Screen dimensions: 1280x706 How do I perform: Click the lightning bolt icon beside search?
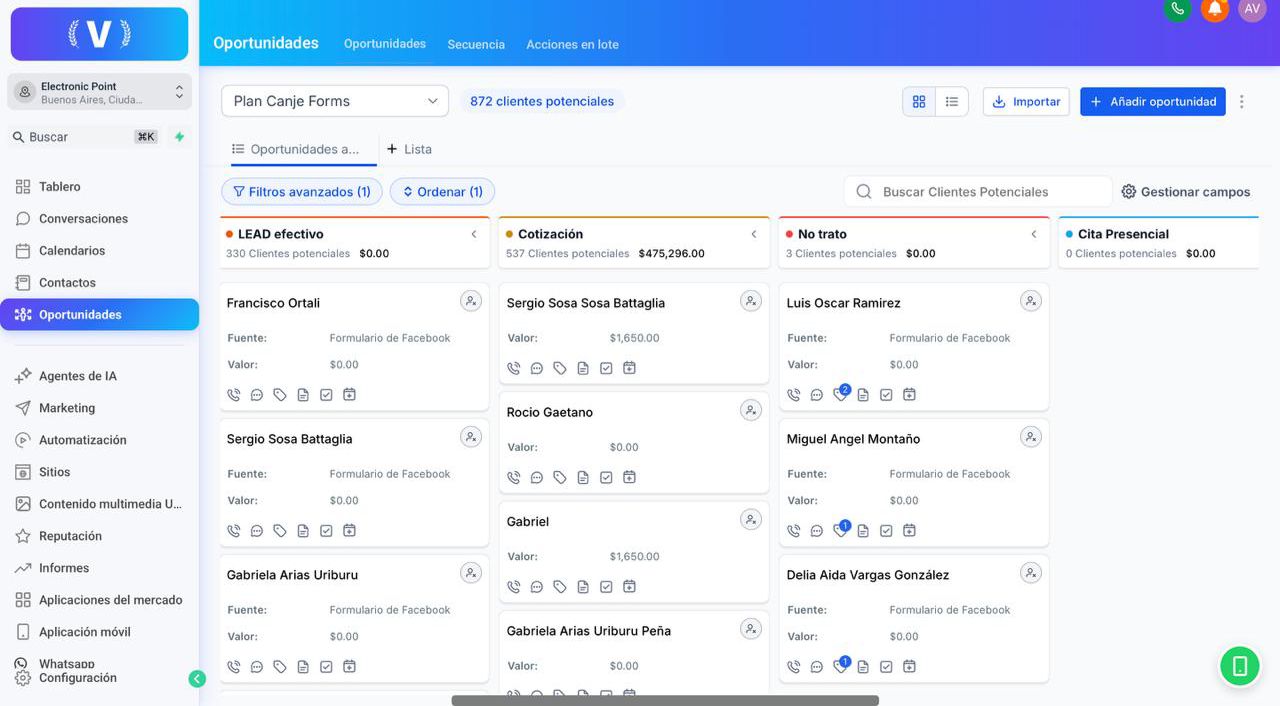pyautogui.click(x=179, y=137)
